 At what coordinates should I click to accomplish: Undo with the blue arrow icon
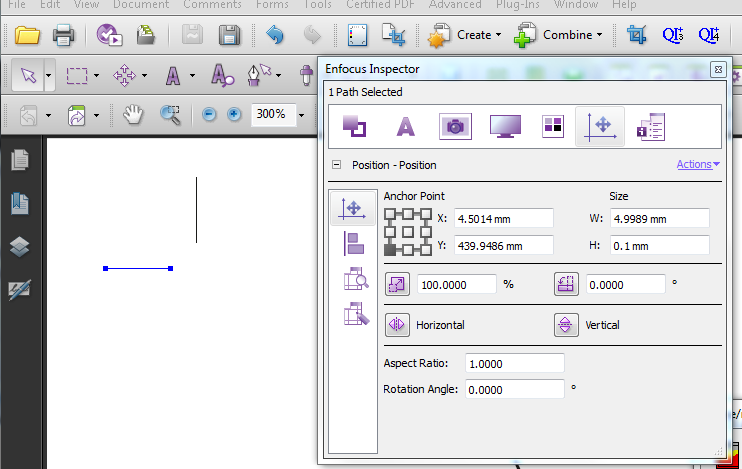275,35
